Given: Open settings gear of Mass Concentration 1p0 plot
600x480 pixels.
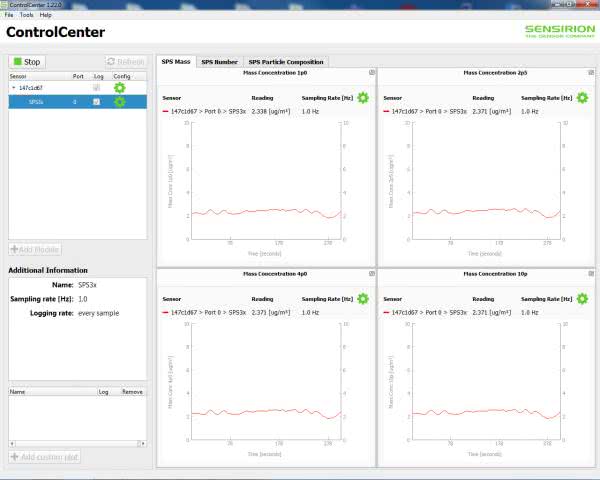Looking at the screenshot, I should coord(363,98).
